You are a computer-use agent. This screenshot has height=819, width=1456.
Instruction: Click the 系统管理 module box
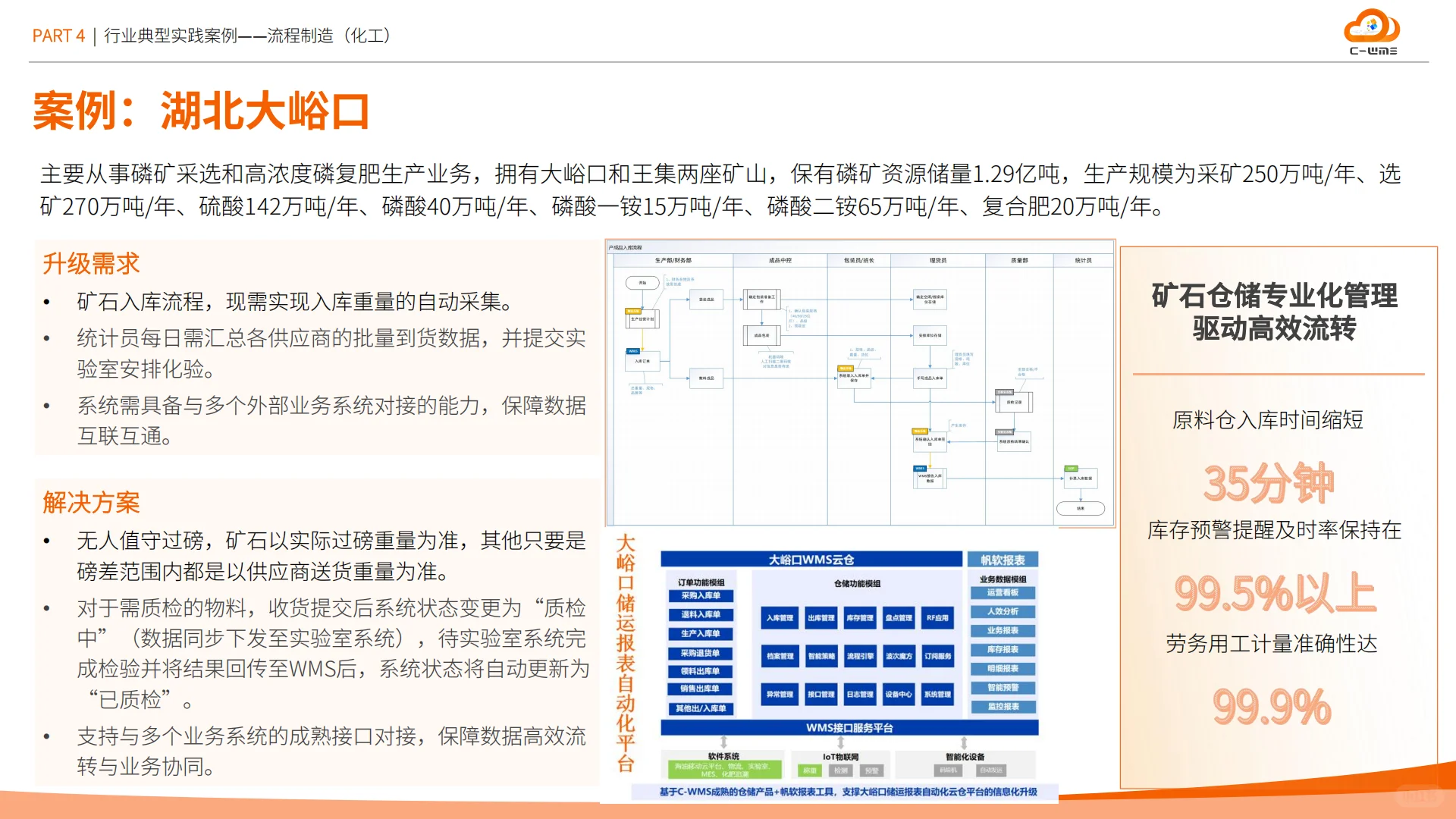pyautogui.click(x=938, y=694)
